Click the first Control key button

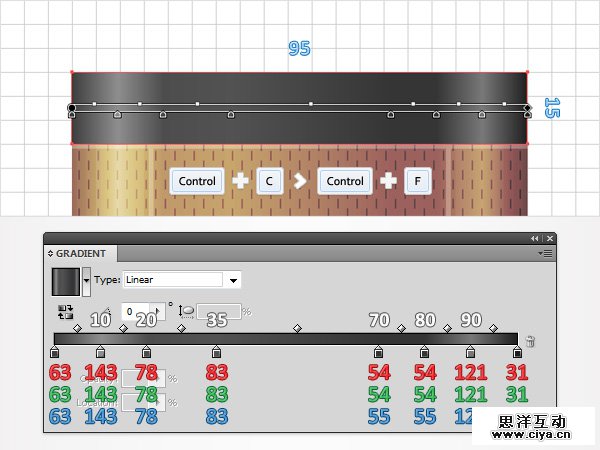coord(197,181)
